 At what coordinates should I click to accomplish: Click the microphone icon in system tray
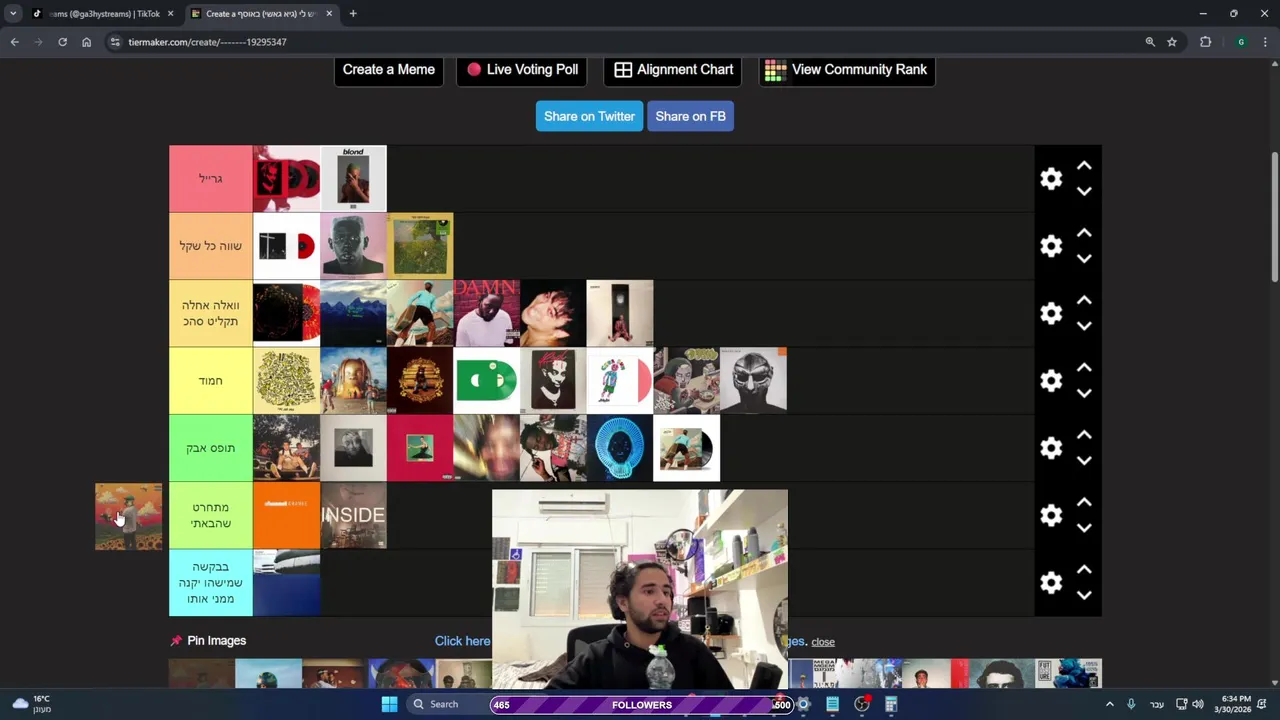click(x=1131, y=704)
